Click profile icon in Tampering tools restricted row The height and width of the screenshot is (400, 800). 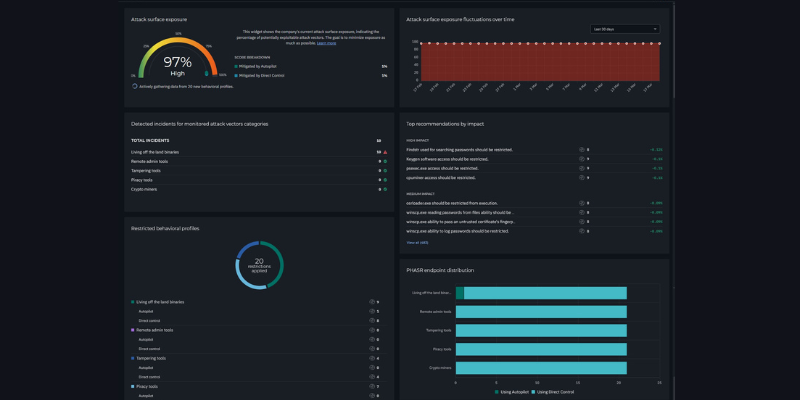pos(372,357)
